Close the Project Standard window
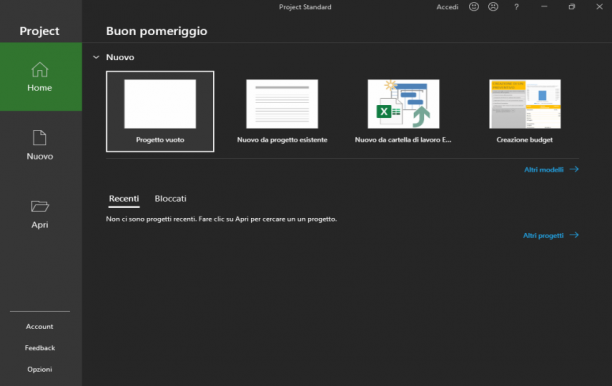 click(599, 7)
